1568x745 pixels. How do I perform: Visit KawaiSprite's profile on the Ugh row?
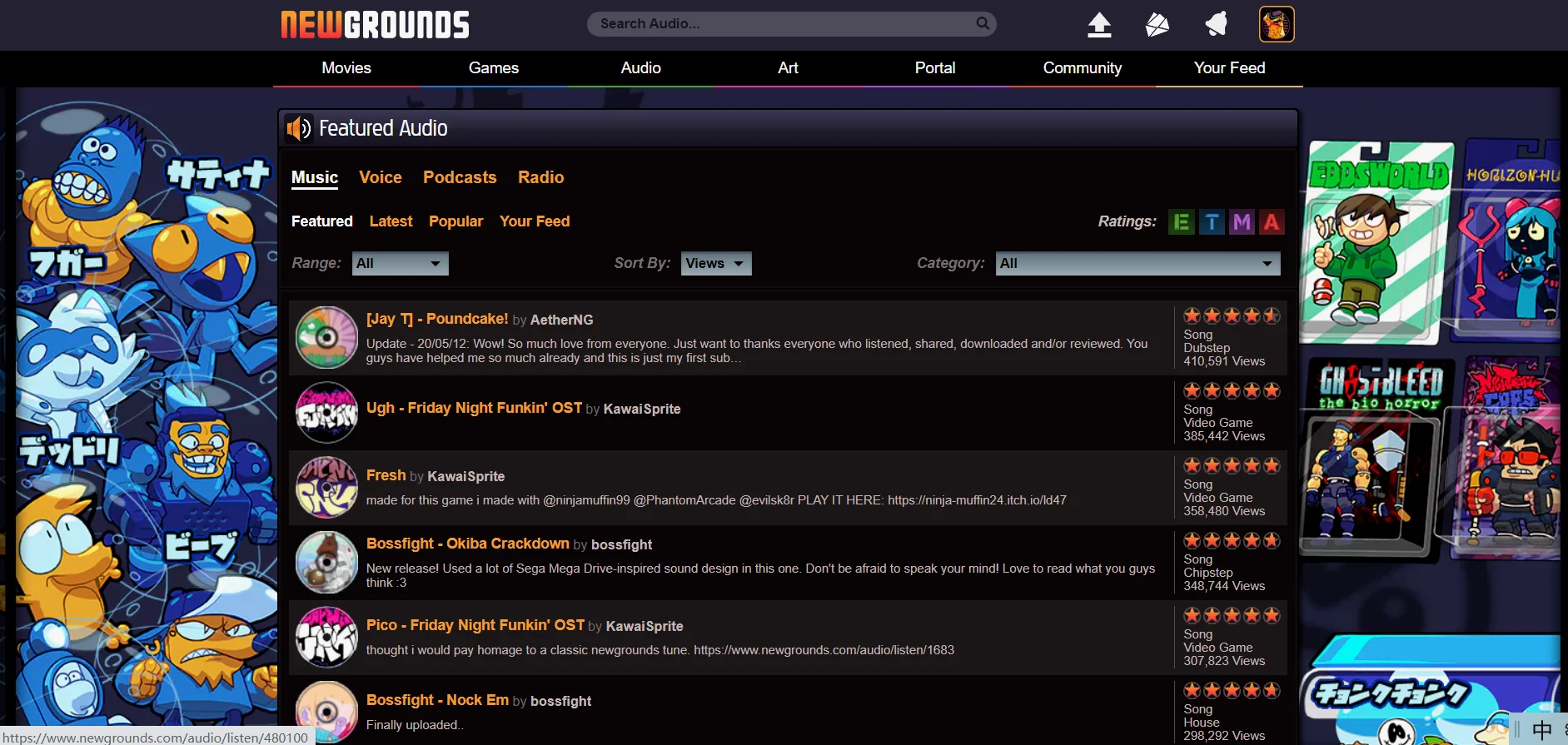[x=642, y=409]
